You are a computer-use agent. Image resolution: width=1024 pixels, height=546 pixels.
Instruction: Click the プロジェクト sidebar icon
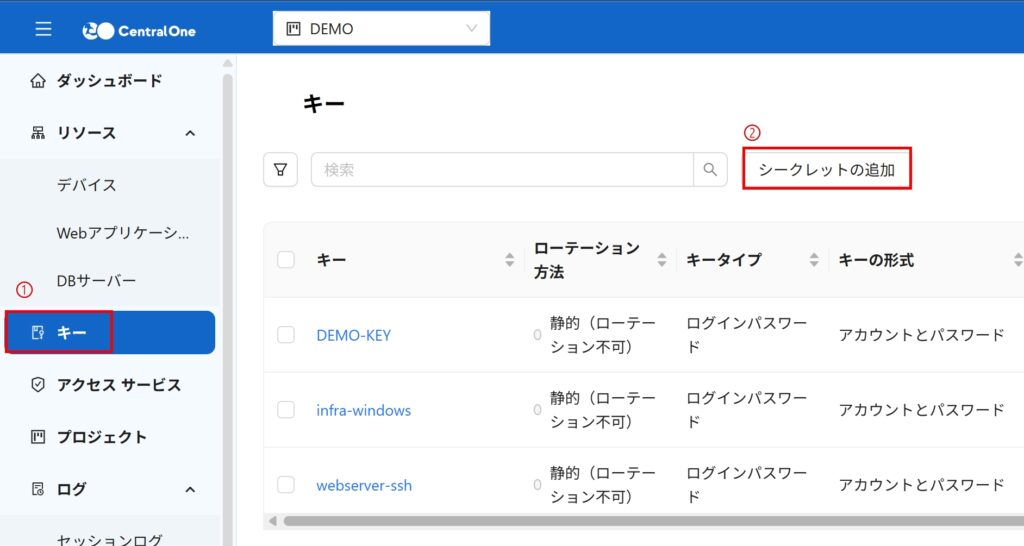[x=39, y=437]
